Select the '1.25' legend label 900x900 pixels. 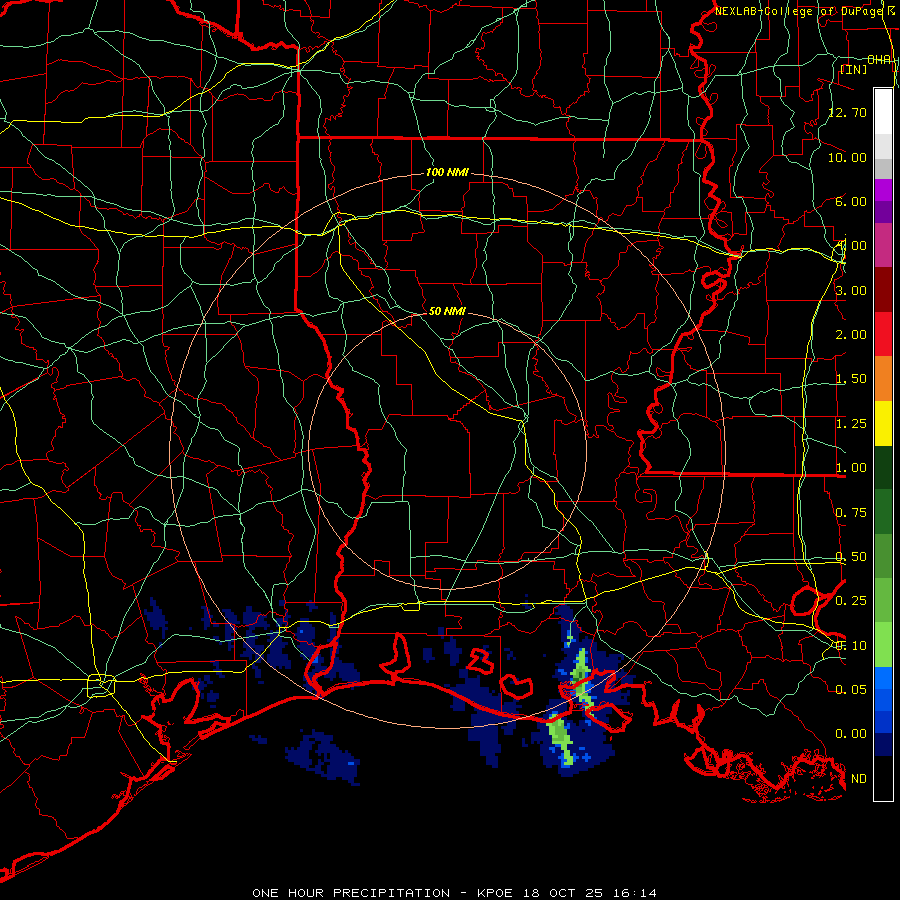[x=851, y=424]
